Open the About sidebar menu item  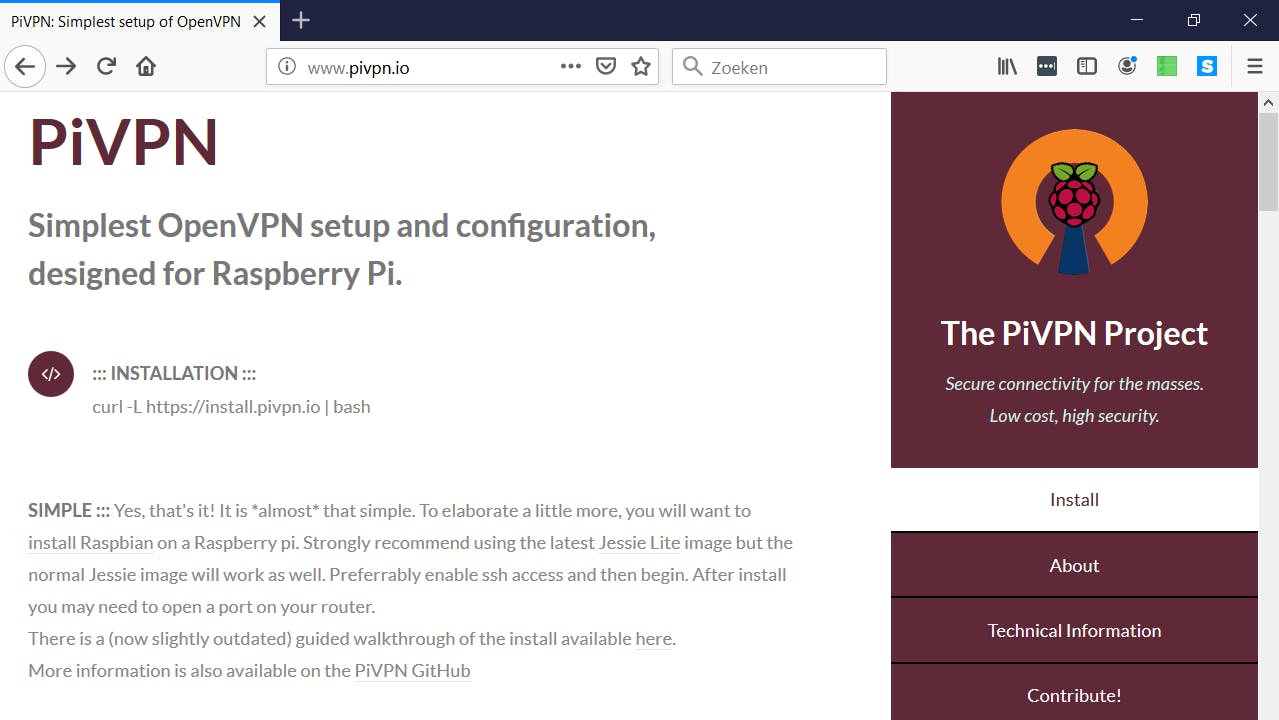click(x=1074, y=565)
